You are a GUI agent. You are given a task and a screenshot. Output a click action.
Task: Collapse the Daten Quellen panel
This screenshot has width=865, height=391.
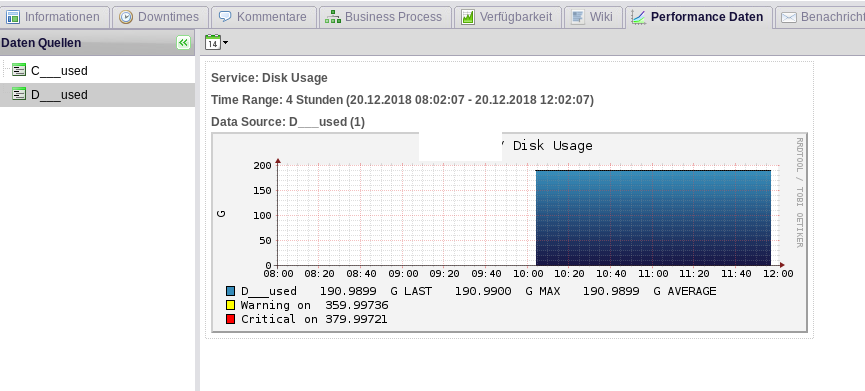[183, 42]
